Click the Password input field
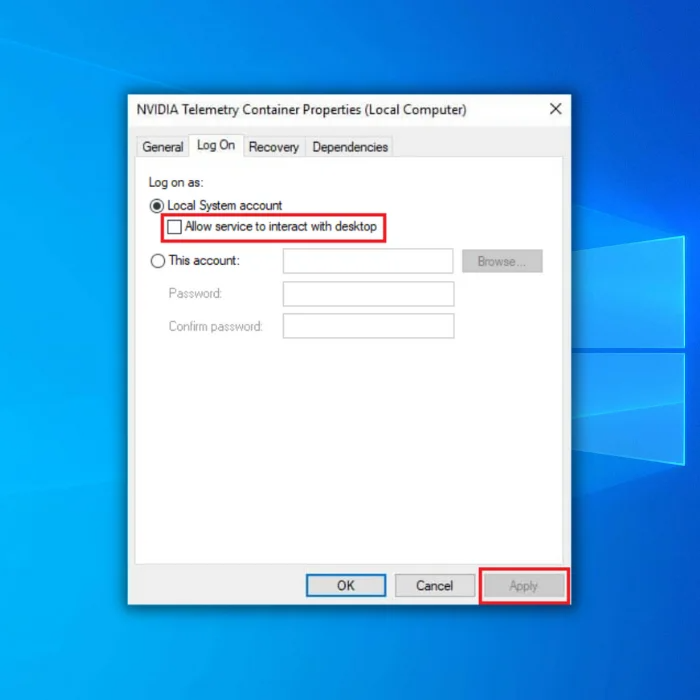Viewport: 700px width, 700px height. click(368, 294)
